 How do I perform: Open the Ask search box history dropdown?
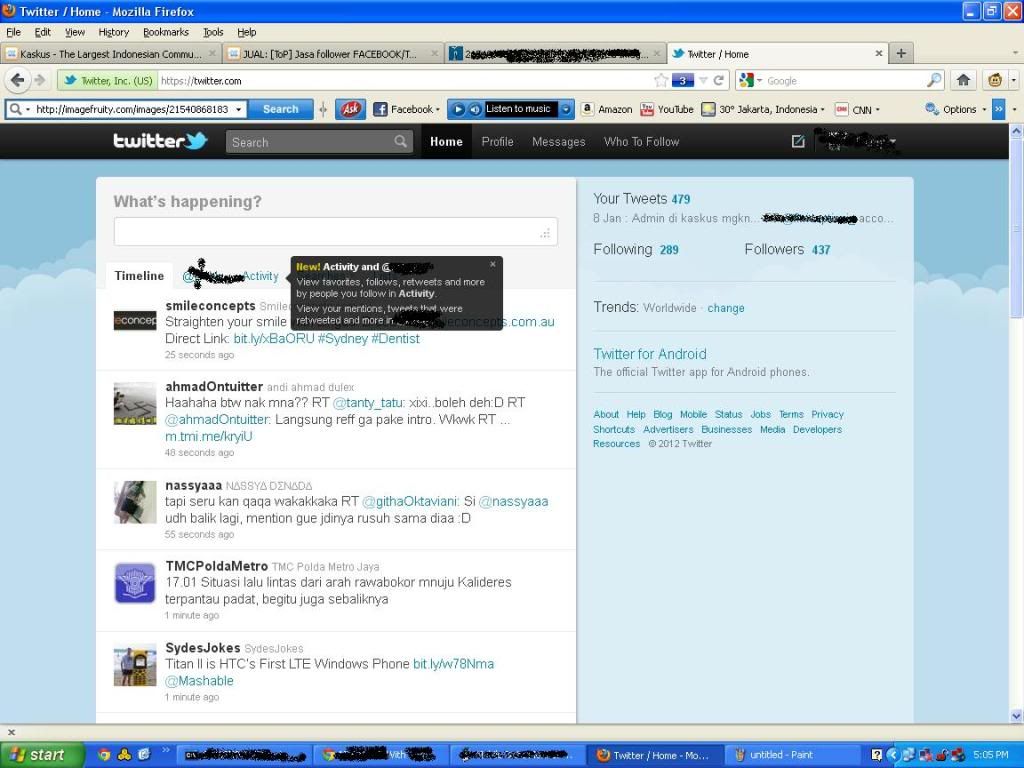click(x=239, y=109)
